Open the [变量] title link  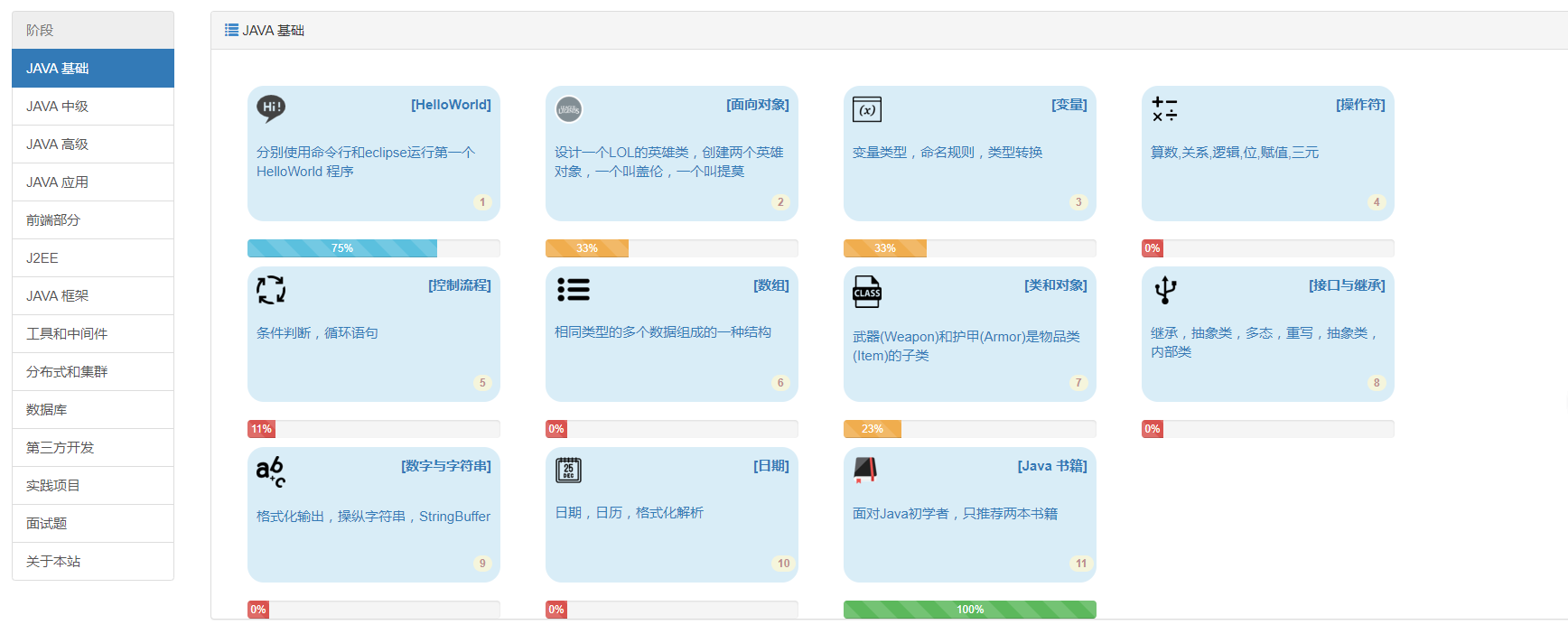pos(1069,105)
